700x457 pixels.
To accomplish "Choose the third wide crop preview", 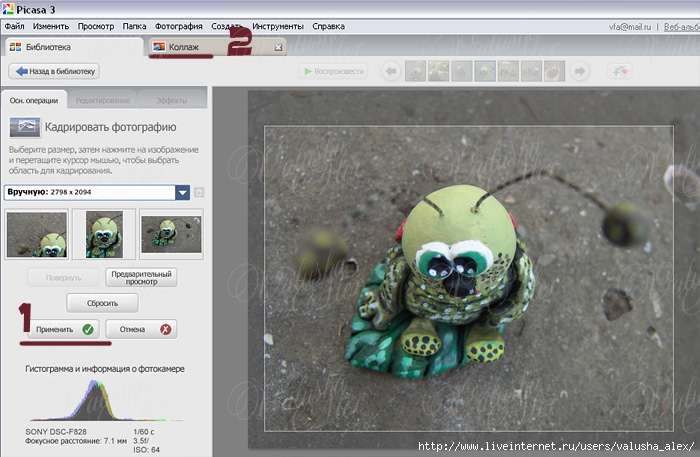I will pos(171,234).
